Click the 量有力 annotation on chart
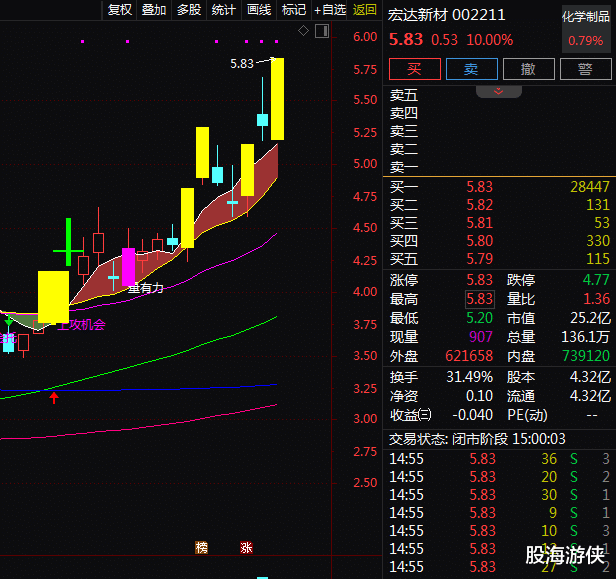This screenshot has height=579, width=616. tap(145, 289)
